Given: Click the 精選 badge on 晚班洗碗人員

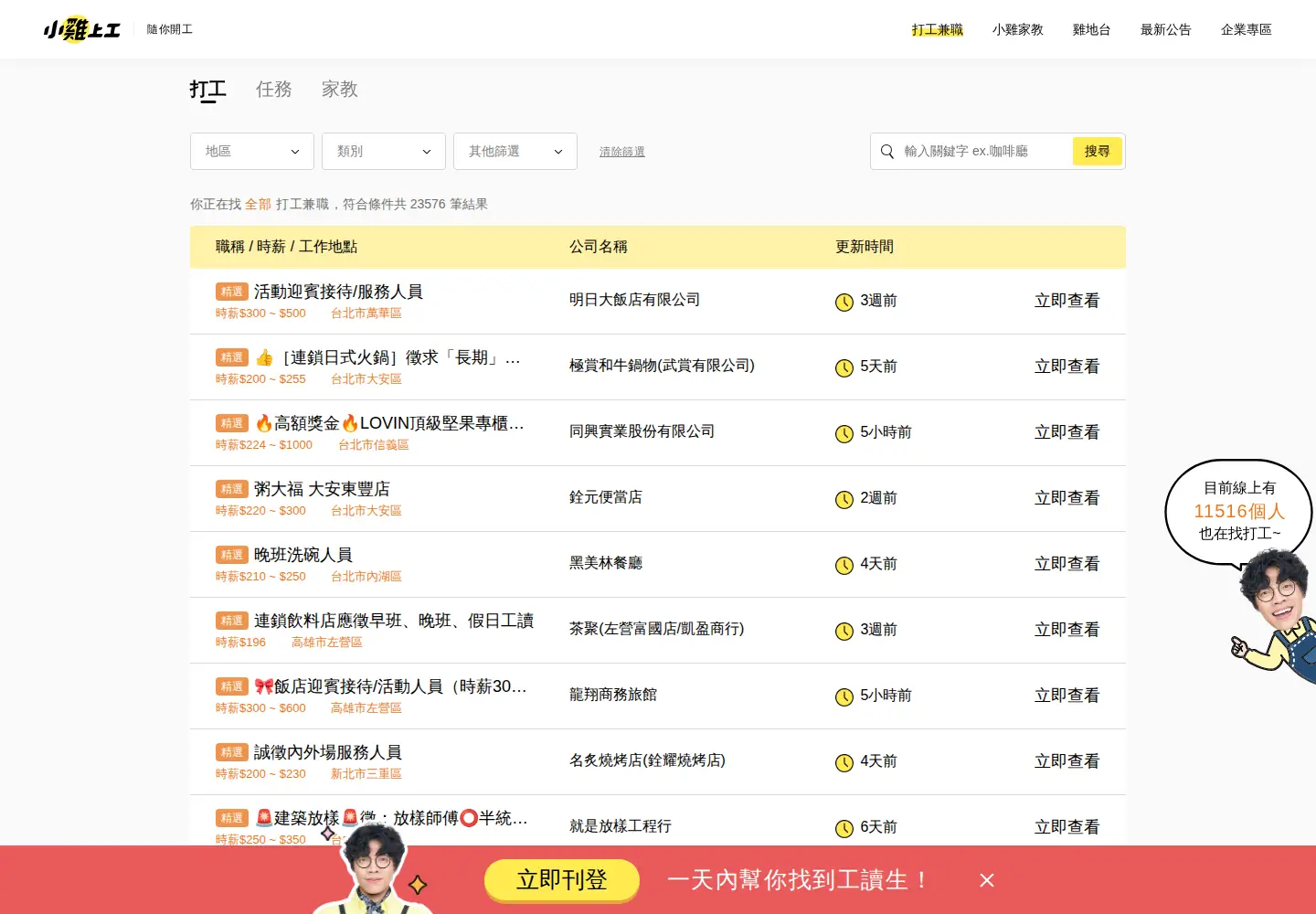Looking at the screenshot, I should 232,555.
